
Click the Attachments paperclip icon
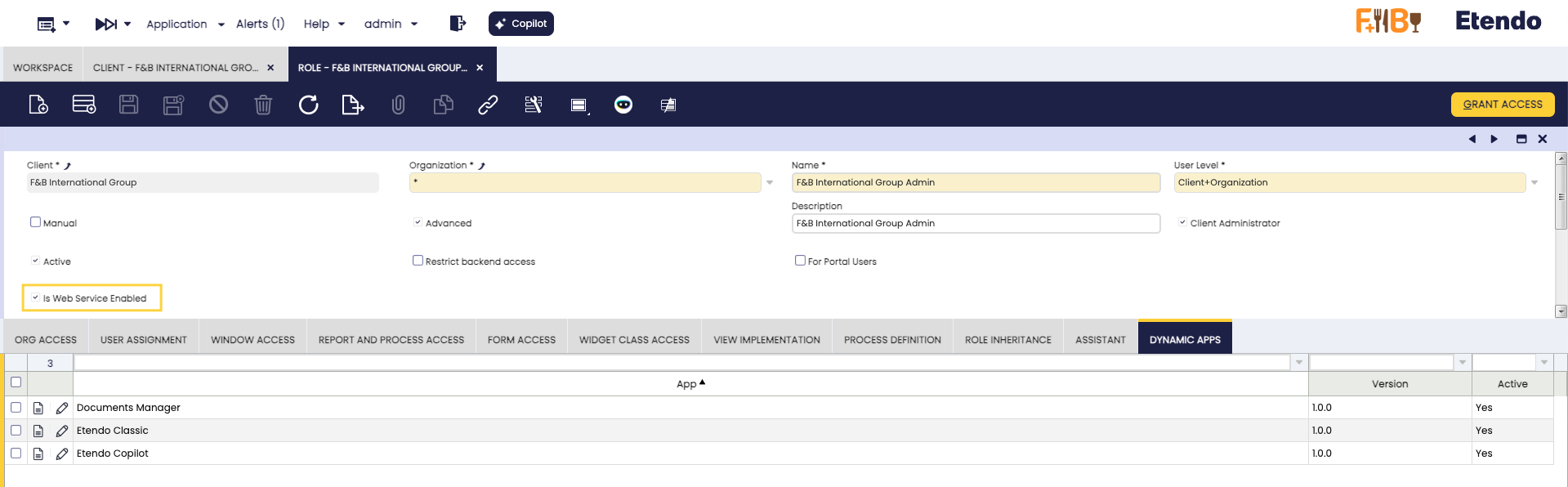(398, 105)
